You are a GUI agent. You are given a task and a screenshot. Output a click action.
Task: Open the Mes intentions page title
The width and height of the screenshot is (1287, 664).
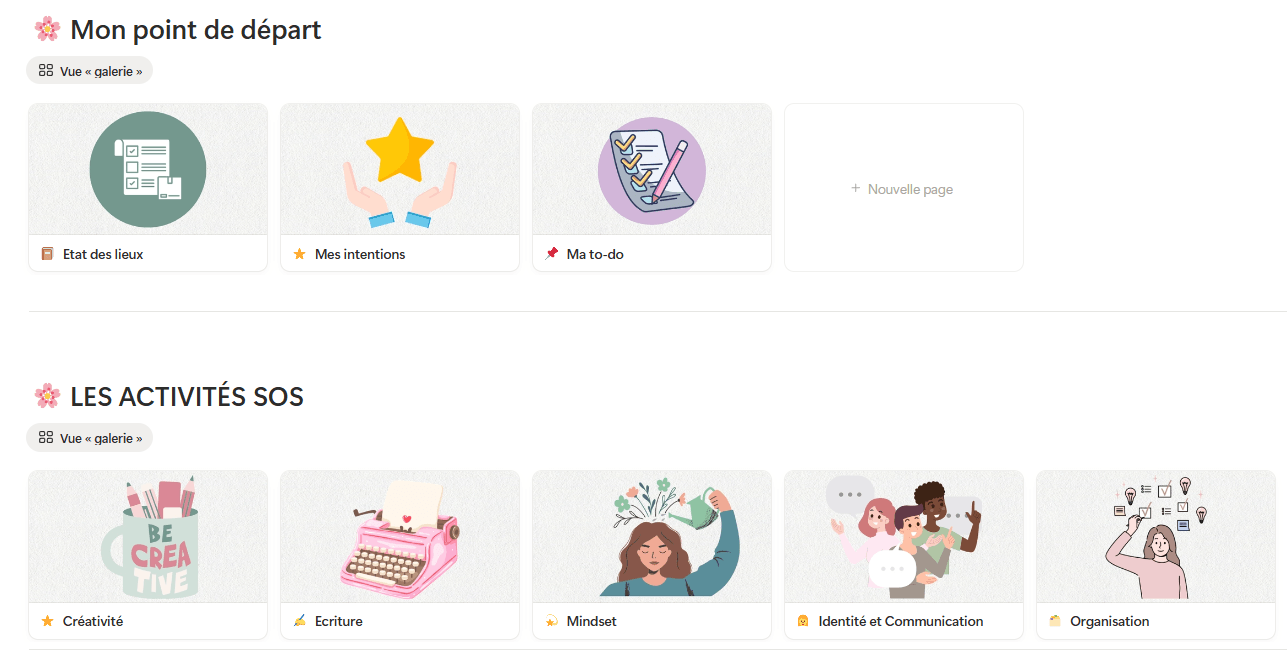(x=360, y=254)
